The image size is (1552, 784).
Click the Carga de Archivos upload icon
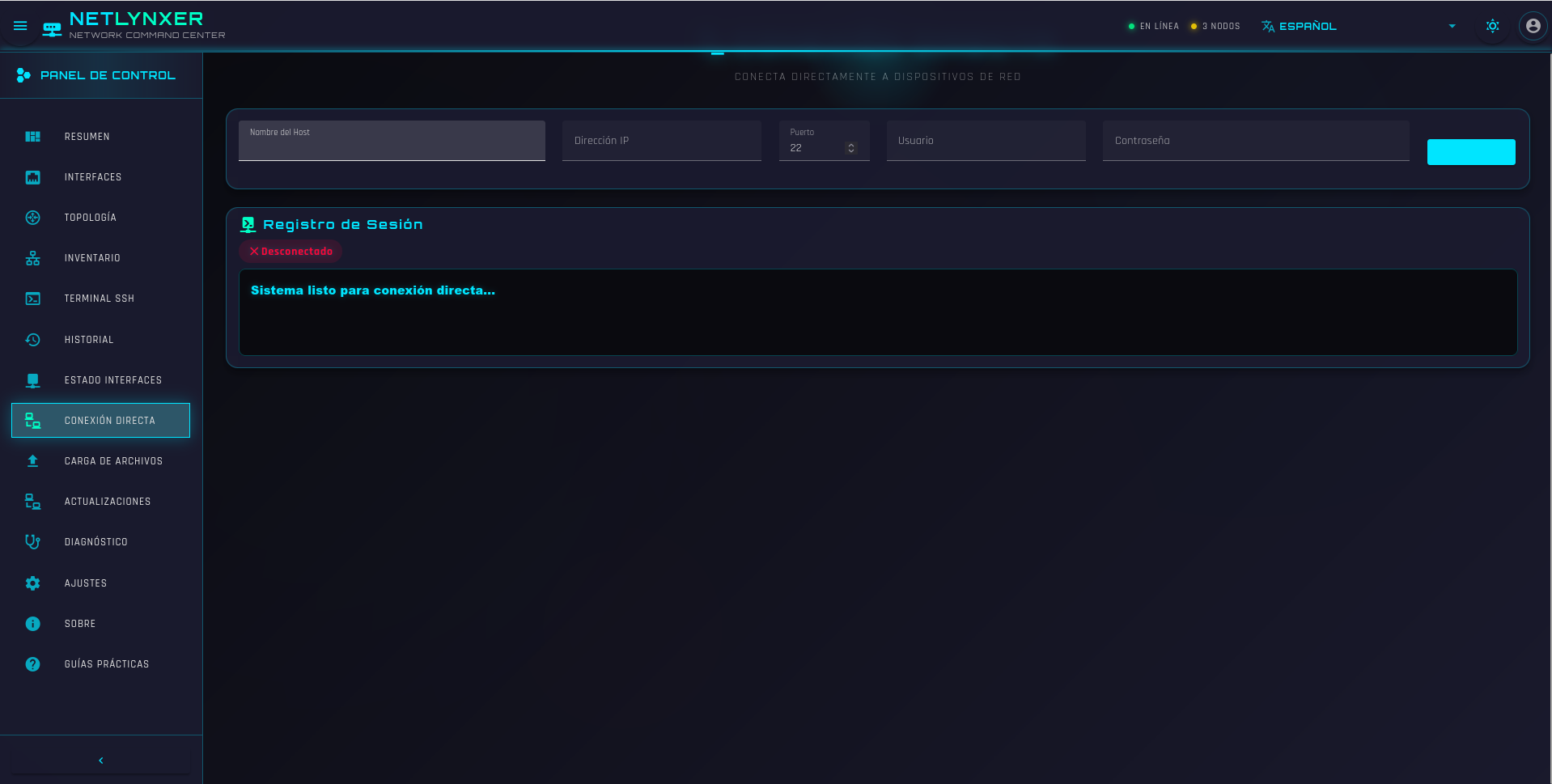pos(32,461)
